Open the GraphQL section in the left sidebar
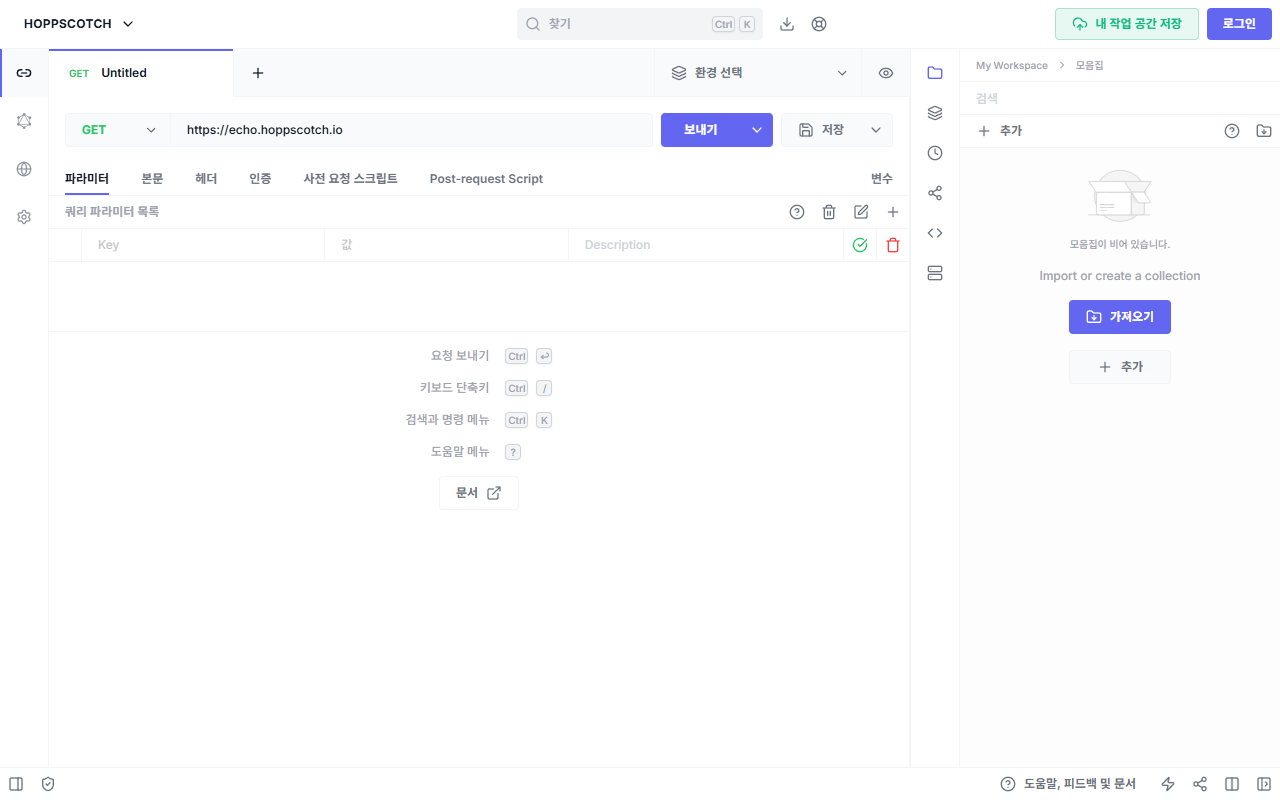This screenshot has height=800, width=1280. (23, 120)
